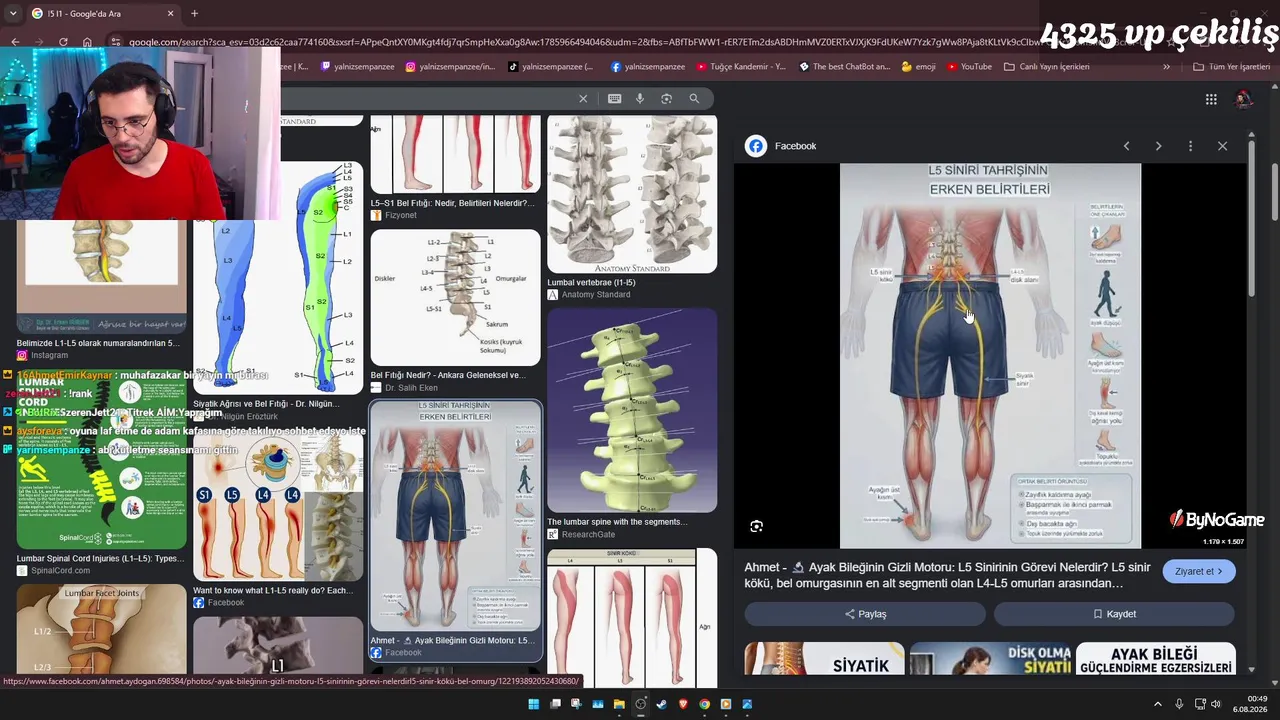Open the browser home page
Viewport: 1280px width, 720px height.
point(87,42)
